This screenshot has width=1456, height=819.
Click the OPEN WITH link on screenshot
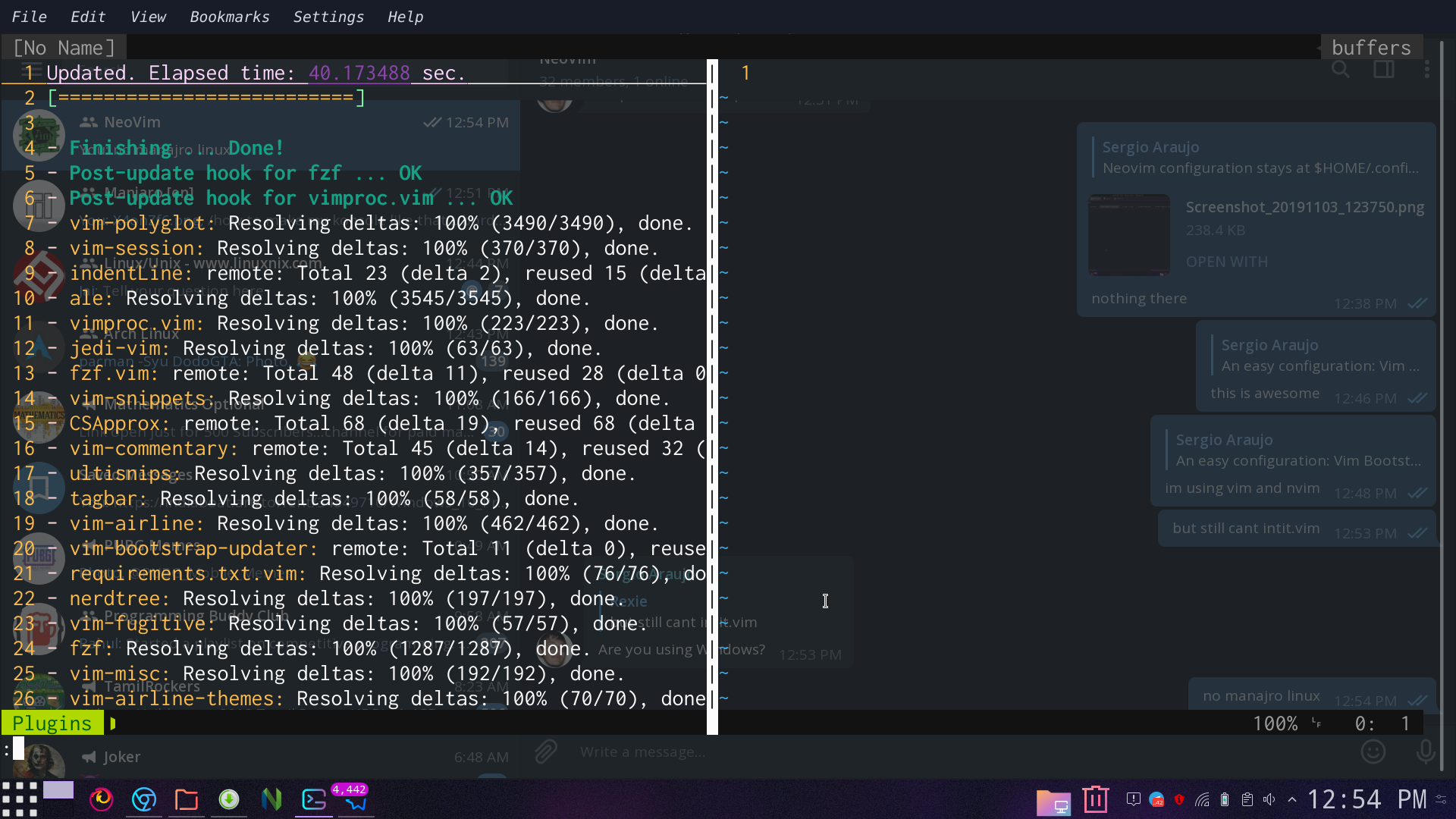tap(1226, 262)
